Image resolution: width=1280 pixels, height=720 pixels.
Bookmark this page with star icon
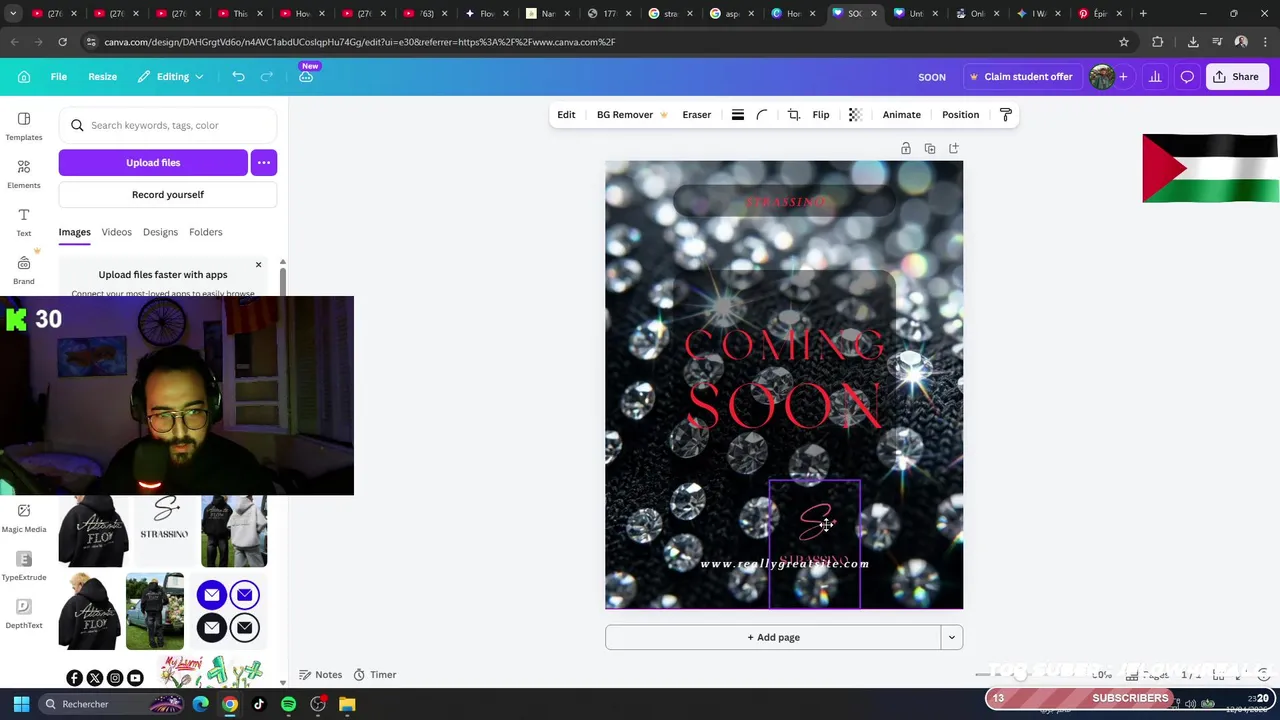click(x=1124, y=42)
